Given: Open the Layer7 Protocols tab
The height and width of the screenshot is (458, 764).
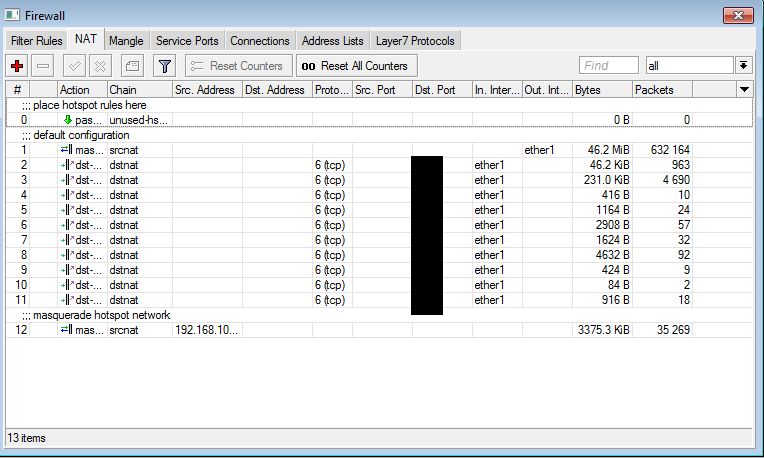Looking at the screenshot, I should pos(415,41).
